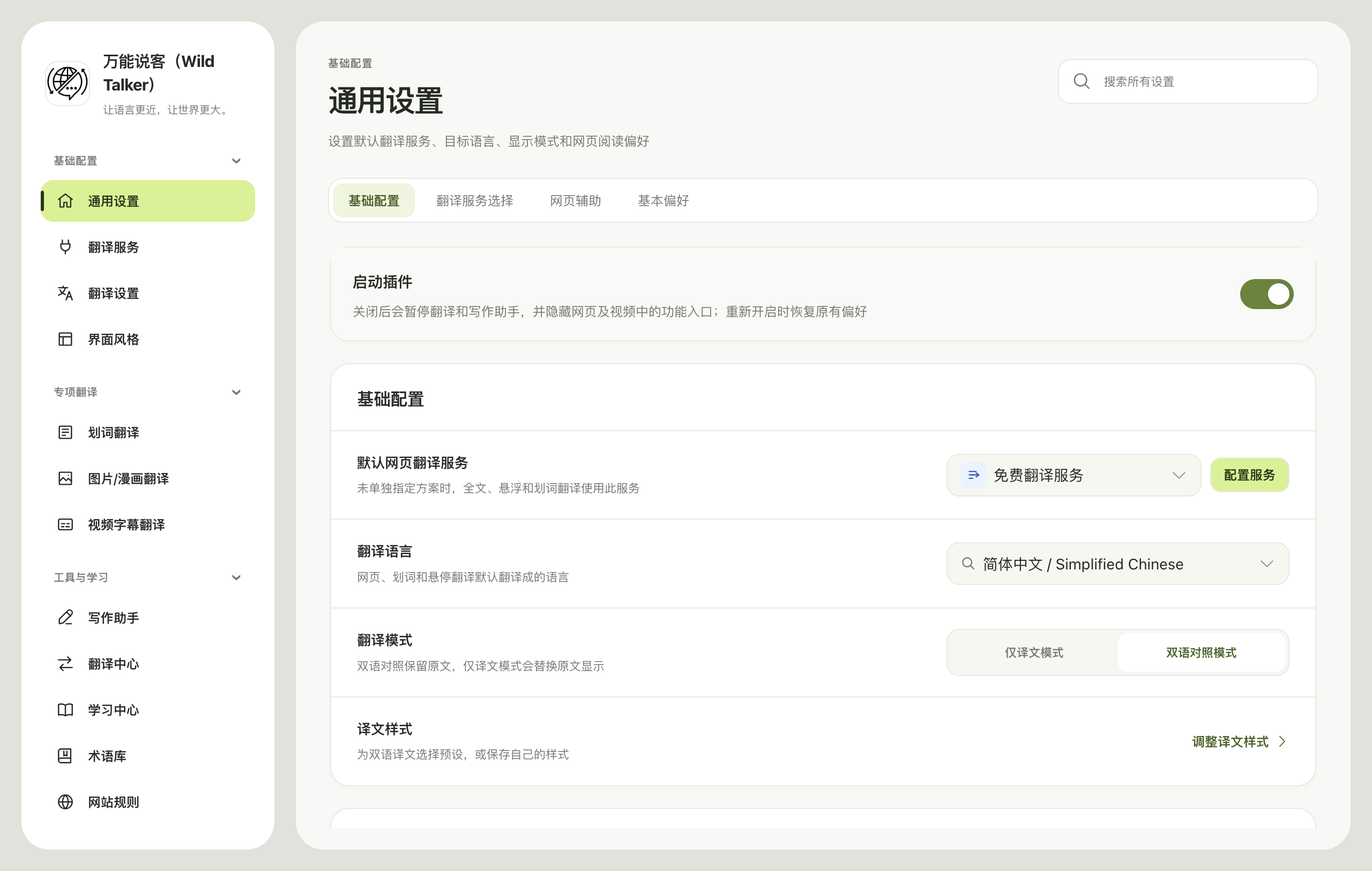
Task: Open 通用设置 via its home icon
Action: (x=65, y=200)
